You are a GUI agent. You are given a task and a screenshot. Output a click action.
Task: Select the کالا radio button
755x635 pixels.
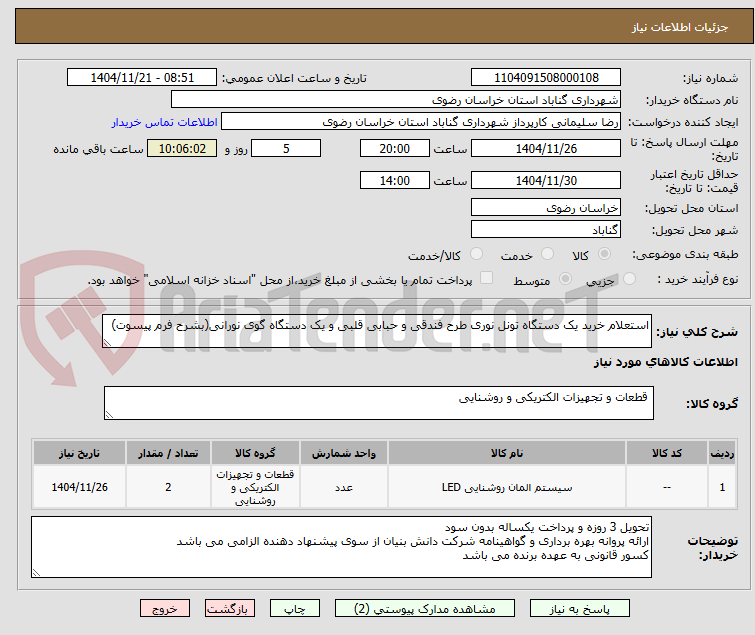click(604, 254)
